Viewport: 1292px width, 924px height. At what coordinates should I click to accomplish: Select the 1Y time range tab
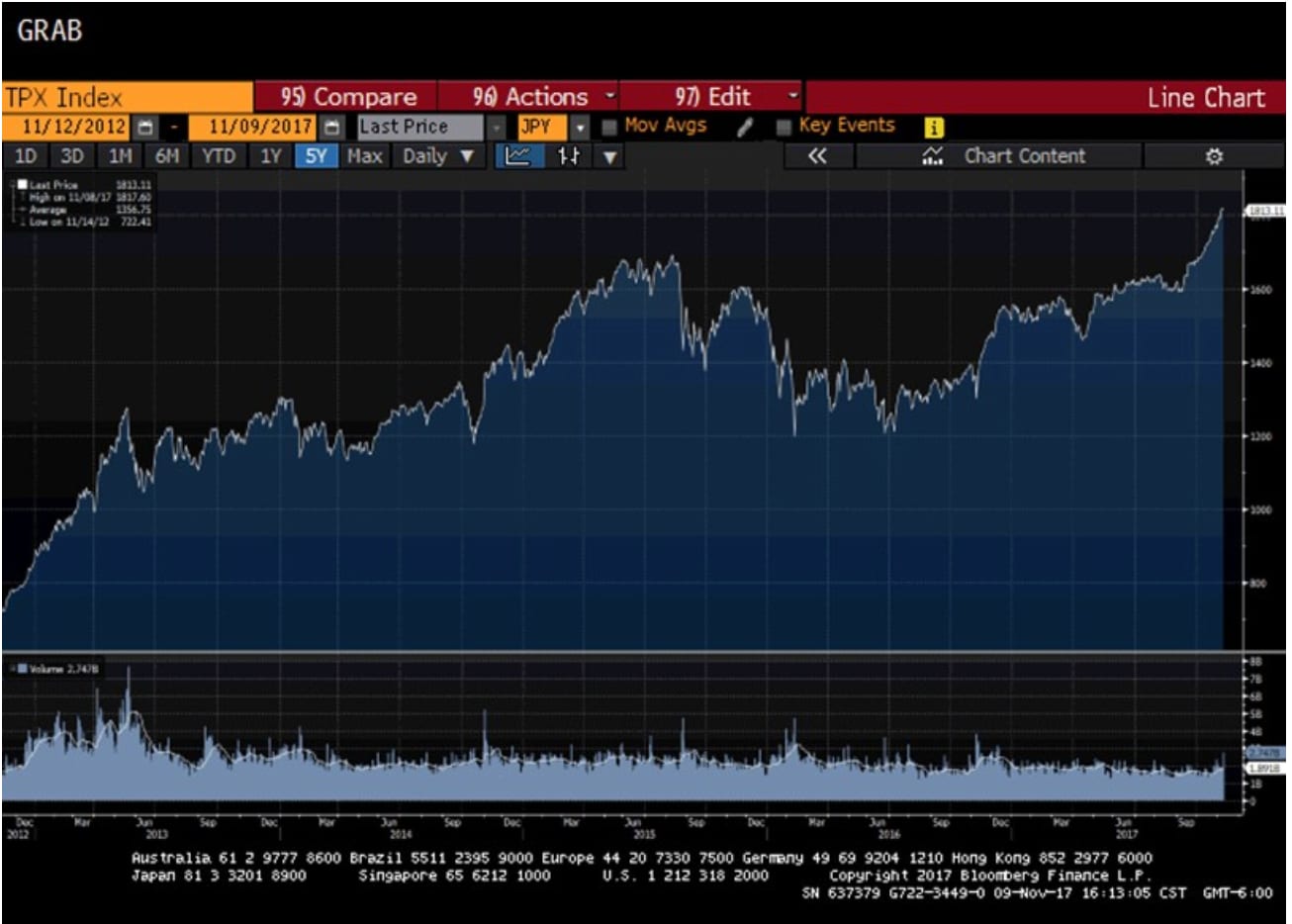[270, 156]
